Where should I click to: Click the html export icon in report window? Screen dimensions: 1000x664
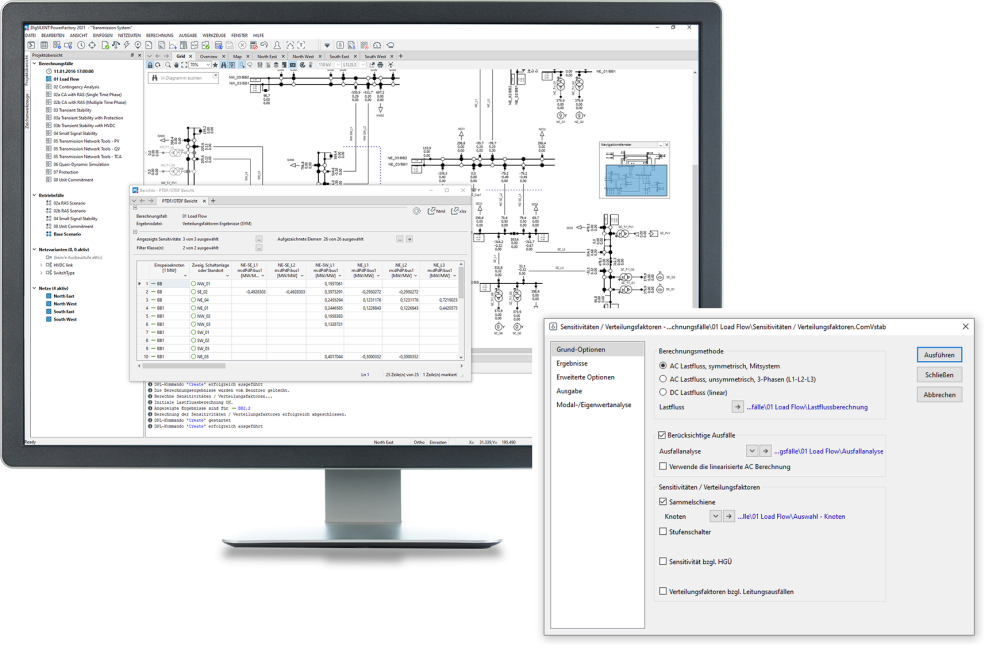(436, 210)
